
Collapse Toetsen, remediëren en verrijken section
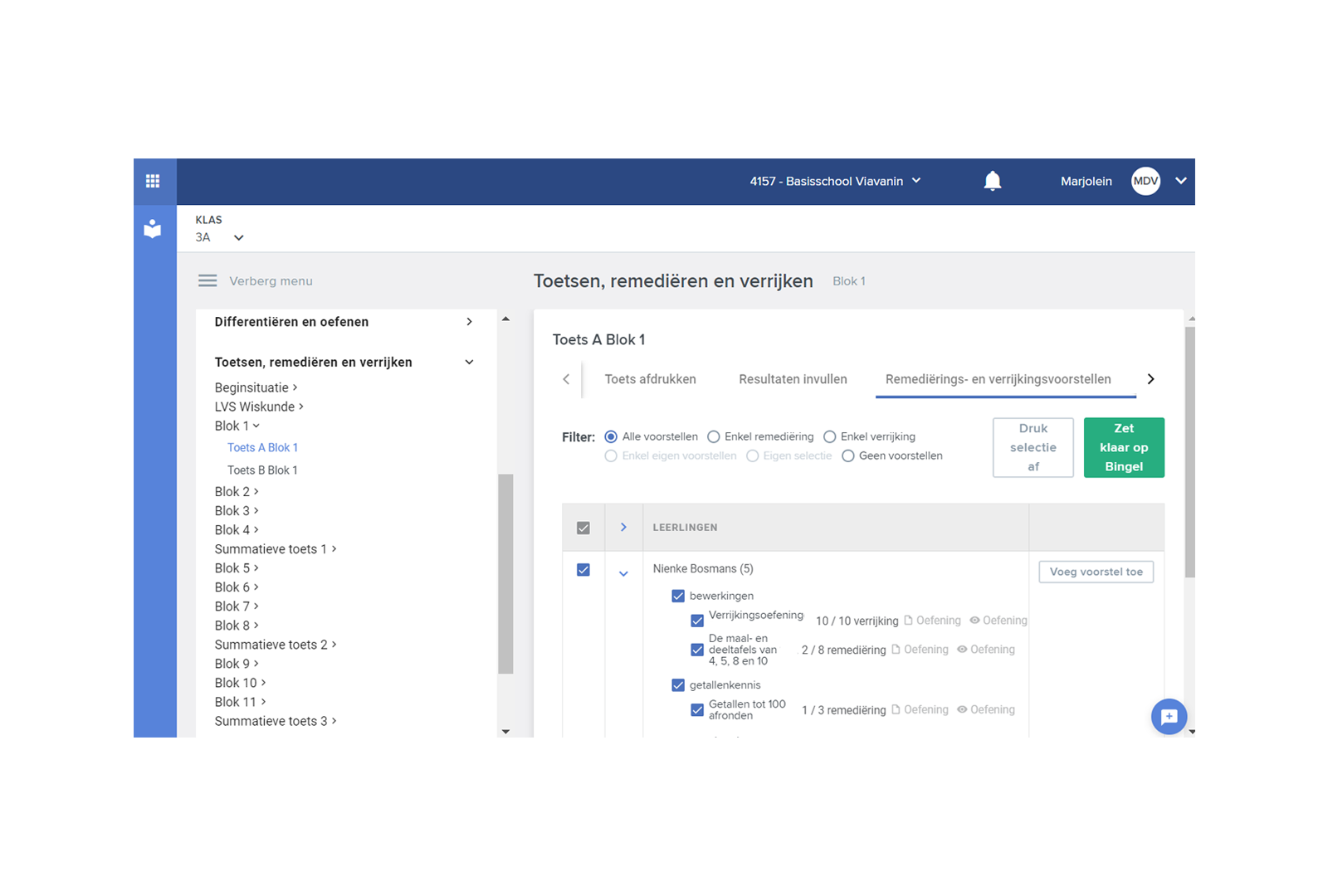[469, 363]
